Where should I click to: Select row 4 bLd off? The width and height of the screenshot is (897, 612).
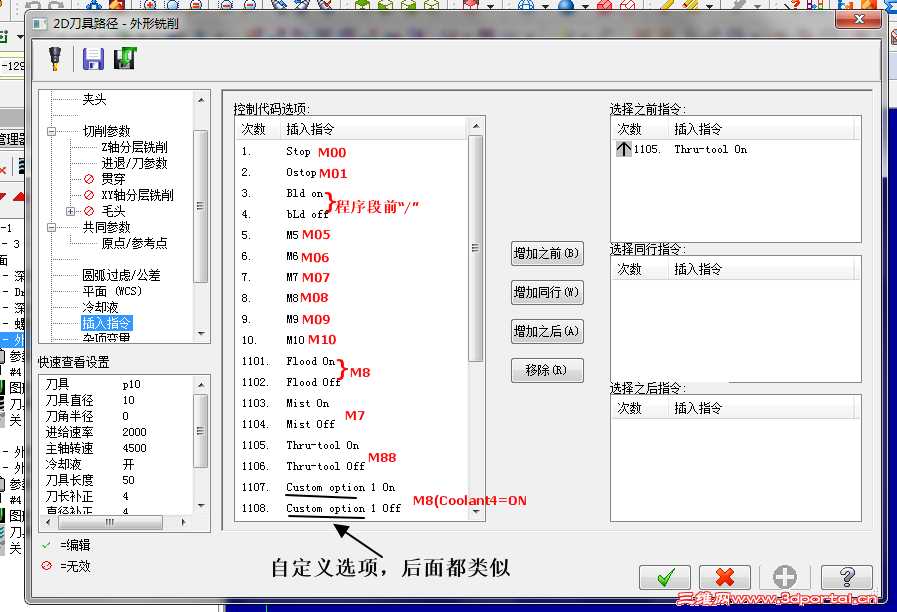351,214
